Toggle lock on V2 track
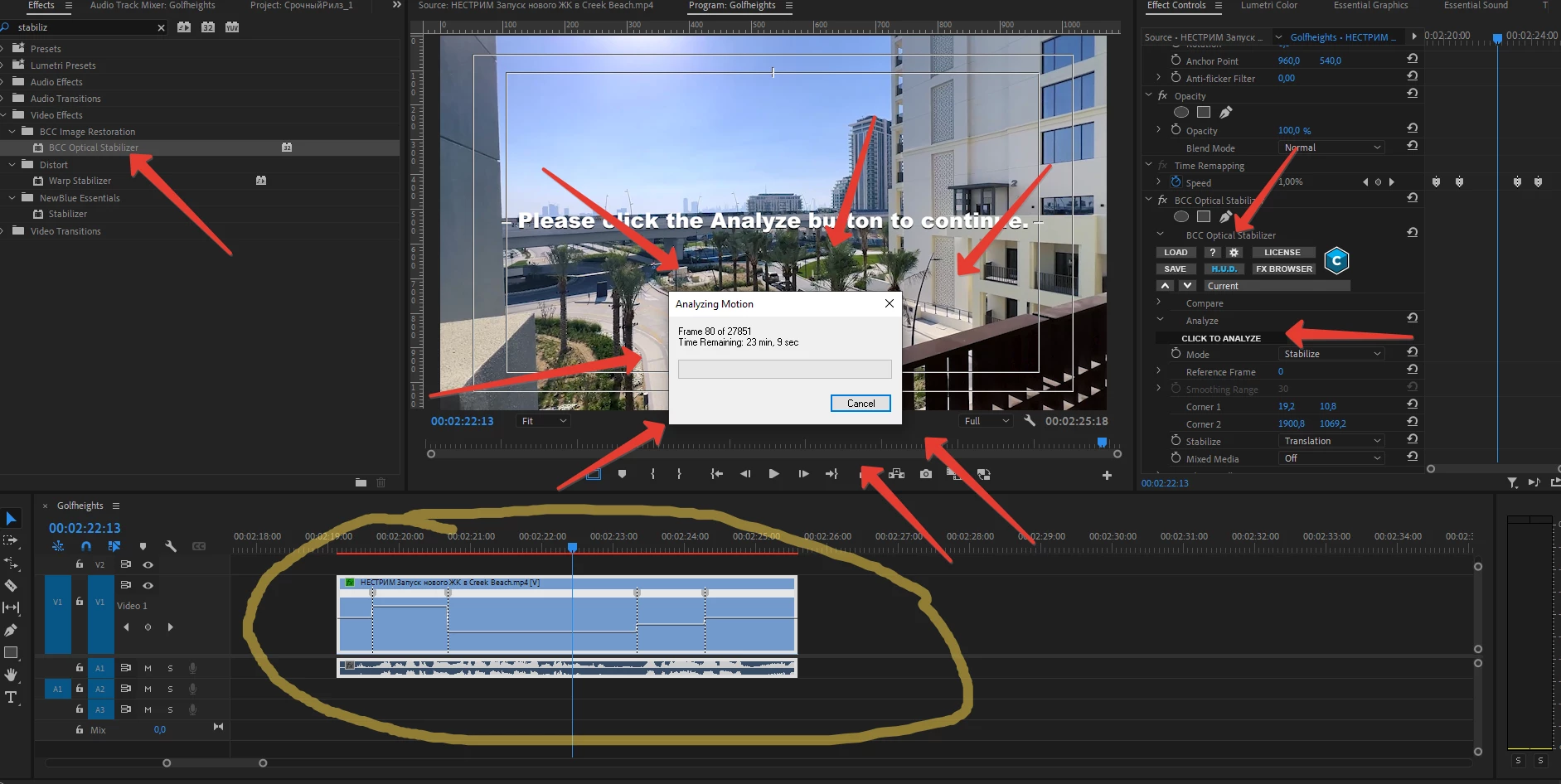This screenshot has width=1561, height=784. [80, 564]
